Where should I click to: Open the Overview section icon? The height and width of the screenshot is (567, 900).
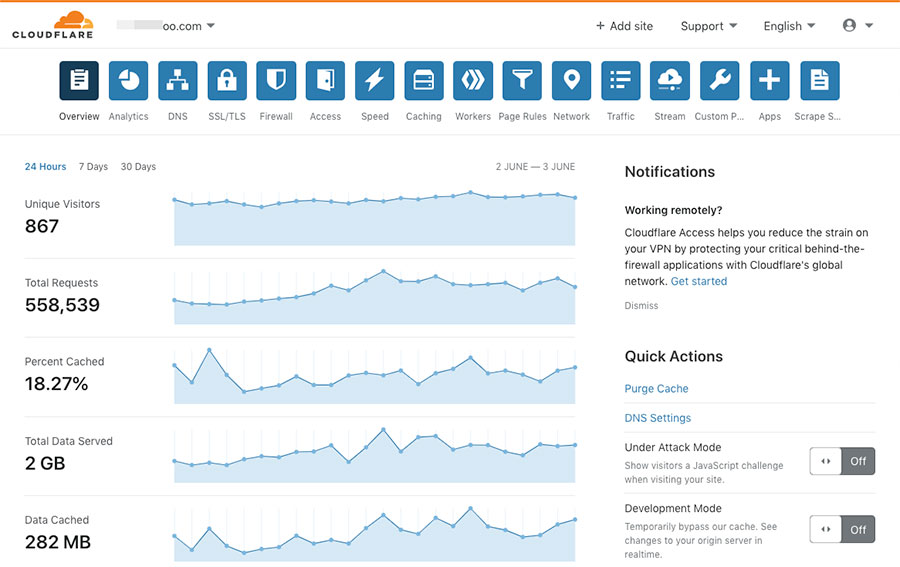[x=79, y=80]
